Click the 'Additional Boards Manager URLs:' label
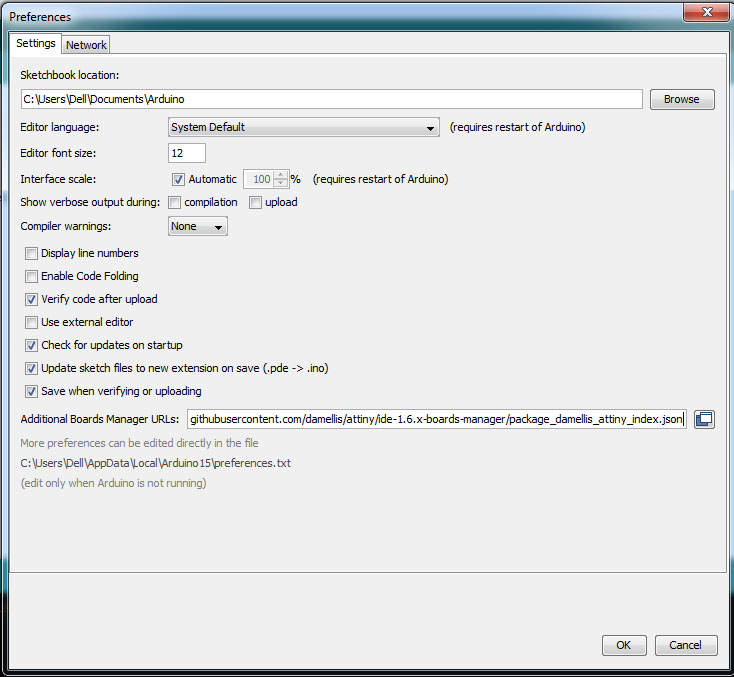 100,419
